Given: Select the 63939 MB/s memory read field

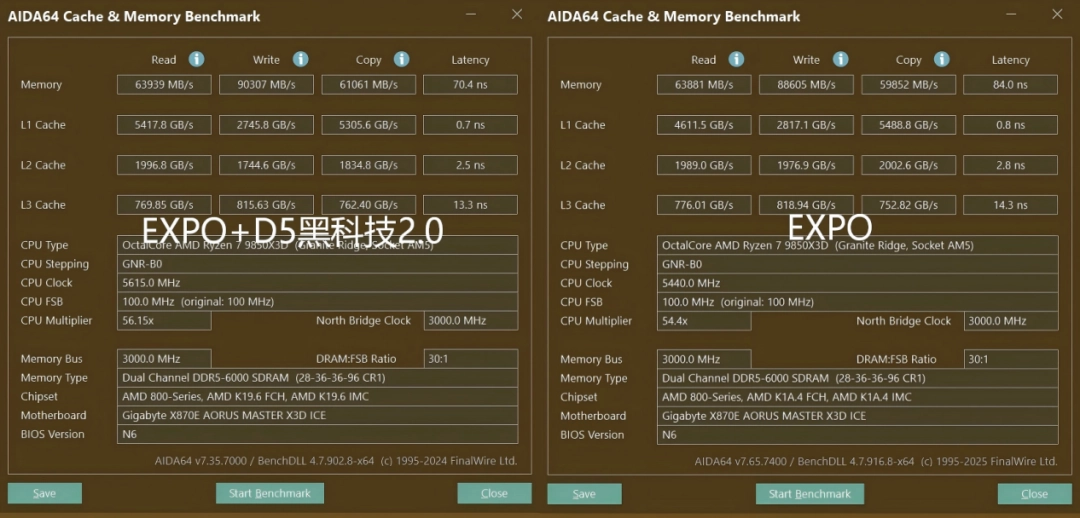Looking at the screenshot, I should [x=164, y=85].
